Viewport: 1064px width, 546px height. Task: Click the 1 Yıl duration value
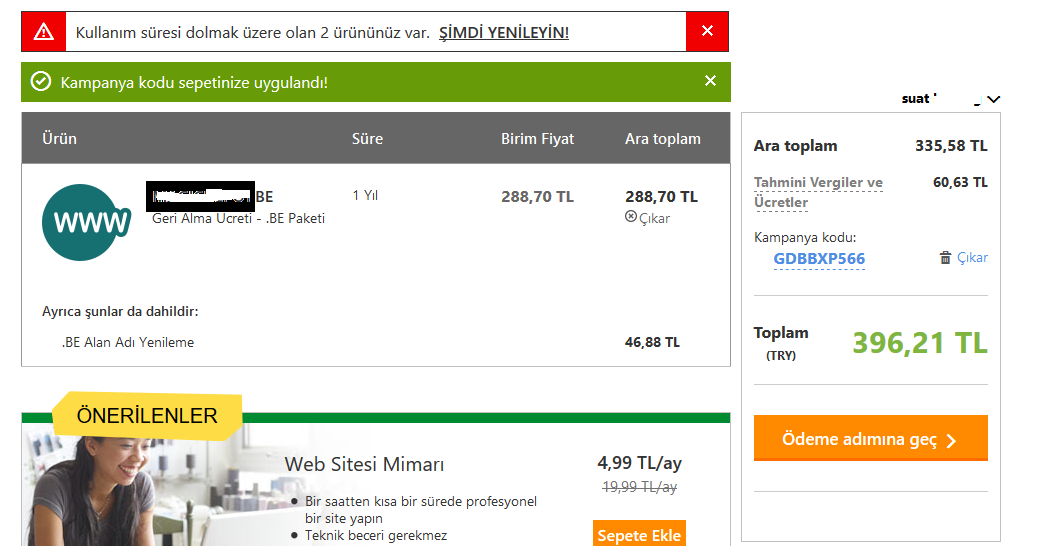pos(365,195)
